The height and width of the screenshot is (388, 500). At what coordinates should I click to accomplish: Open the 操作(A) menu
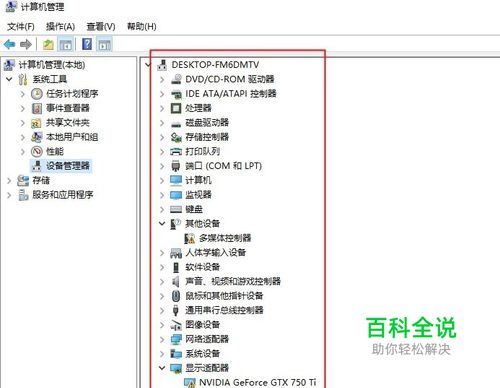pos(60,26)
